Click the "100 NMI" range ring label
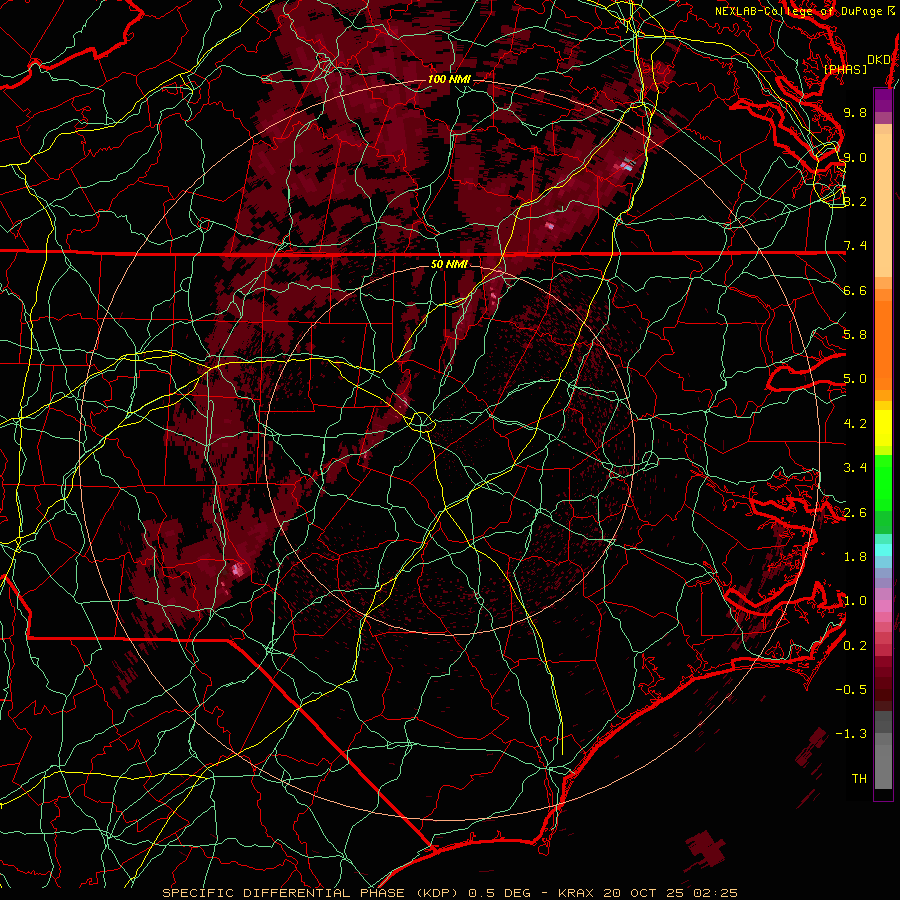Viewport: 900px width, 900px height. [449, 79]
